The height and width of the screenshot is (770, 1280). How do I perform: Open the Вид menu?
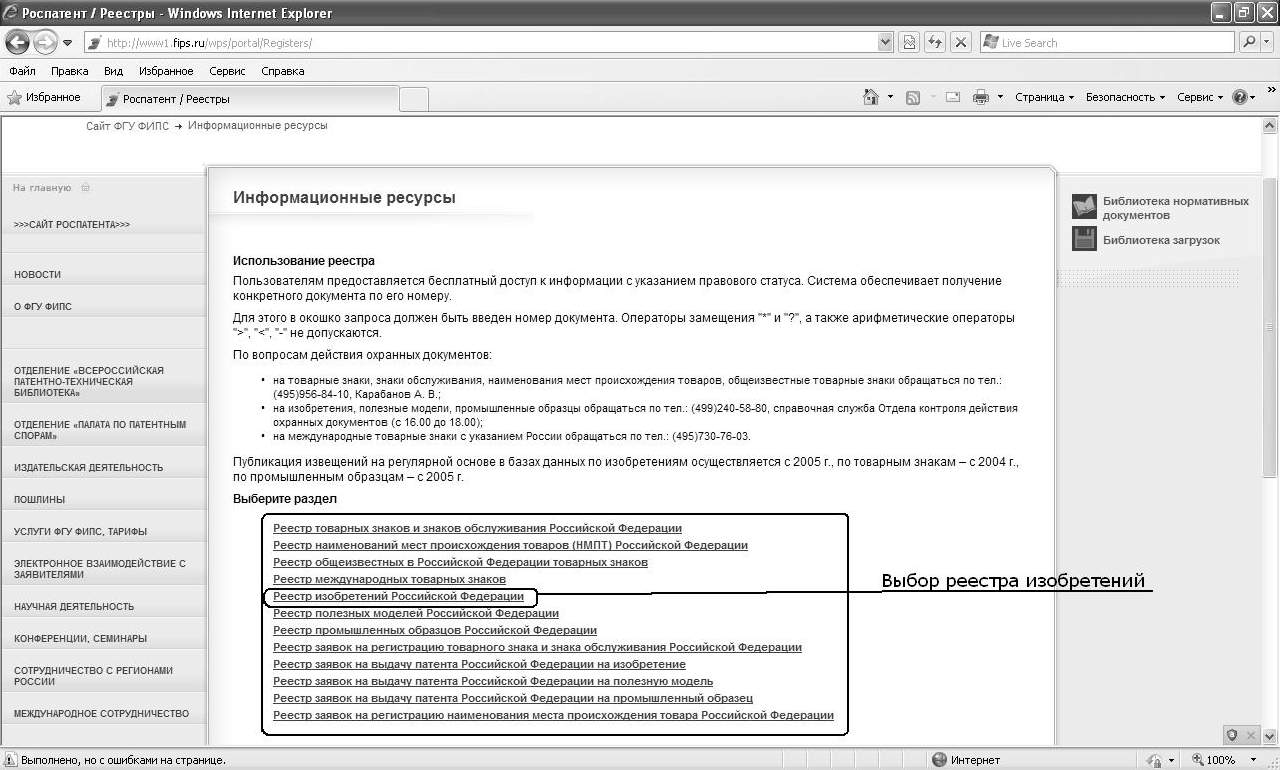coord(113,71)
